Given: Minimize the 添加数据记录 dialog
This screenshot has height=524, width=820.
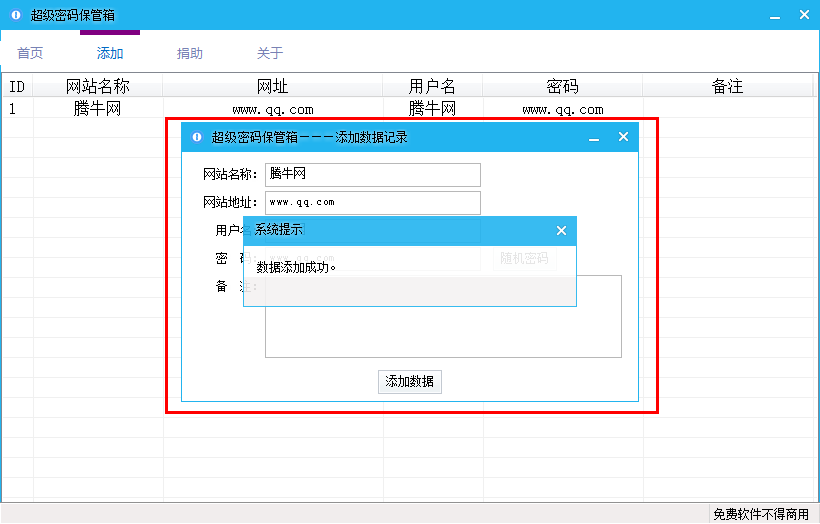Looking at the screenshot, I should [x=594, y=137].
